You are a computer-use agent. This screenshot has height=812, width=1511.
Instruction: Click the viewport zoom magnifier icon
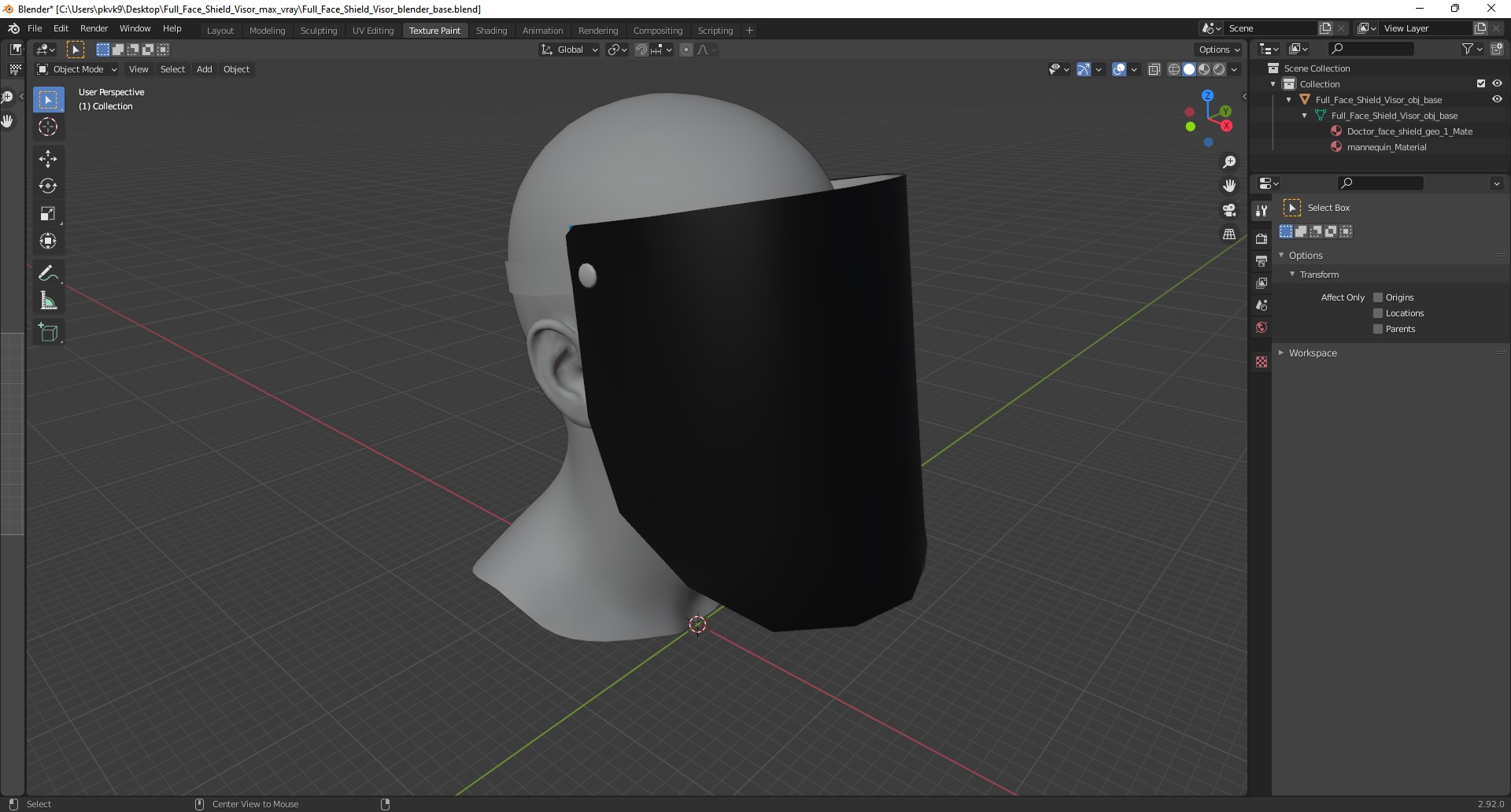pyautogui.click(x=1229, y=162)
